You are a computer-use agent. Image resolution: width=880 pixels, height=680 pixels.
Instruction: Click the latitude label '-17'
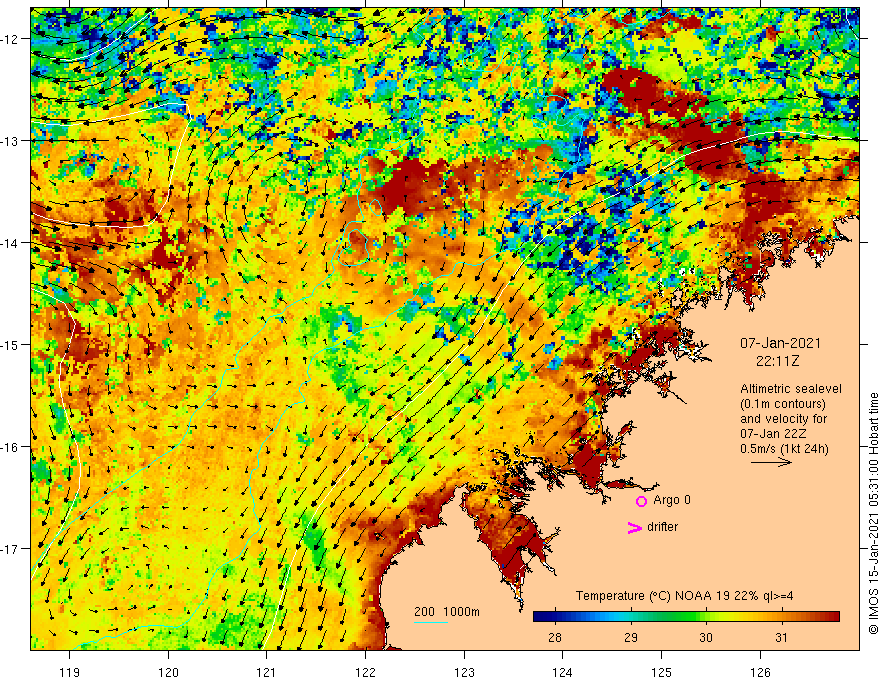click(x=10, y=549)
